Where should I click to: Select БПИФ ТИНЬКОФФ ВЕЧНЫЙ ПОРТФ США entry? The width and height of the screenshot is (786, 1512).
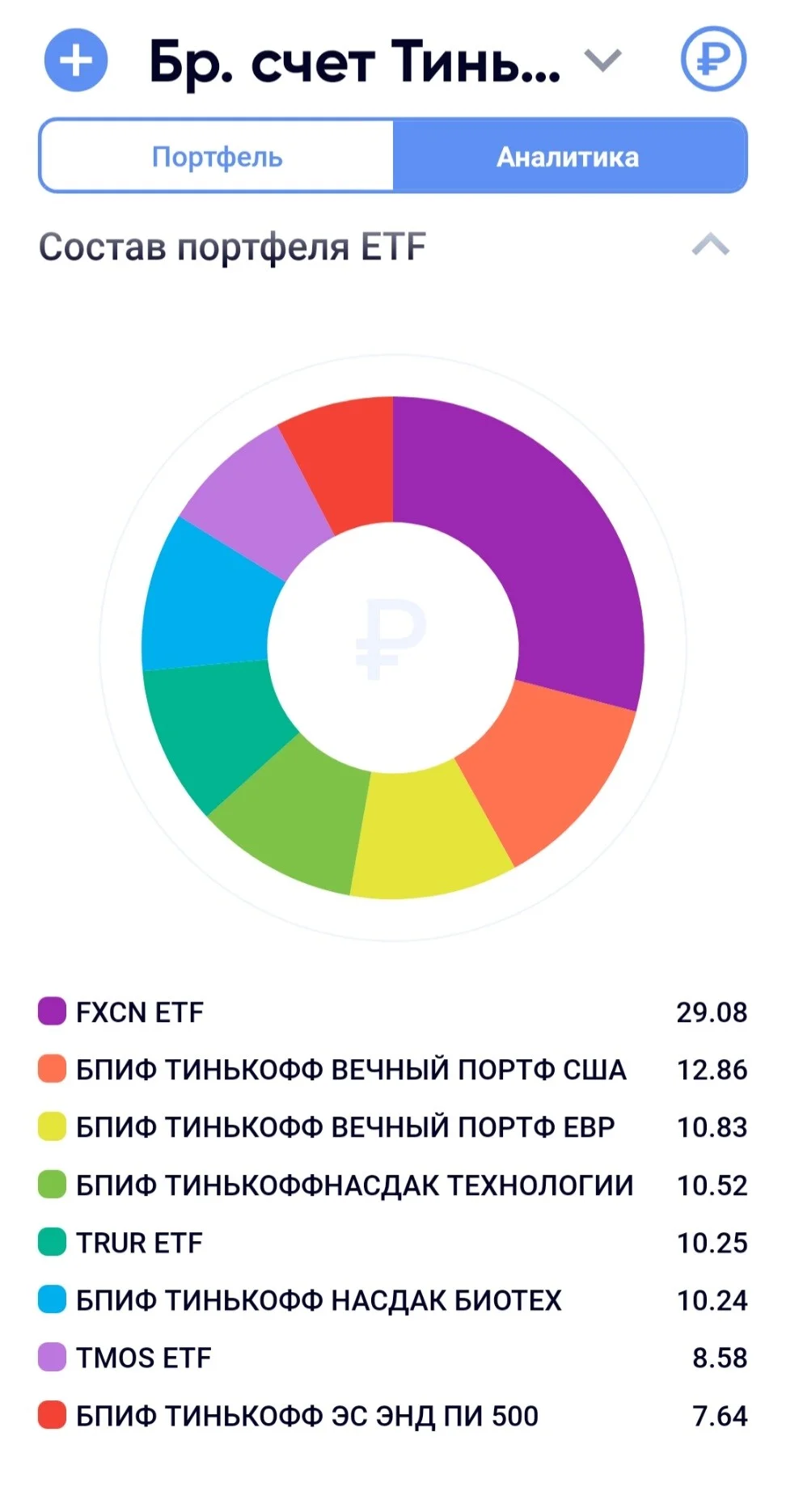393,1069
